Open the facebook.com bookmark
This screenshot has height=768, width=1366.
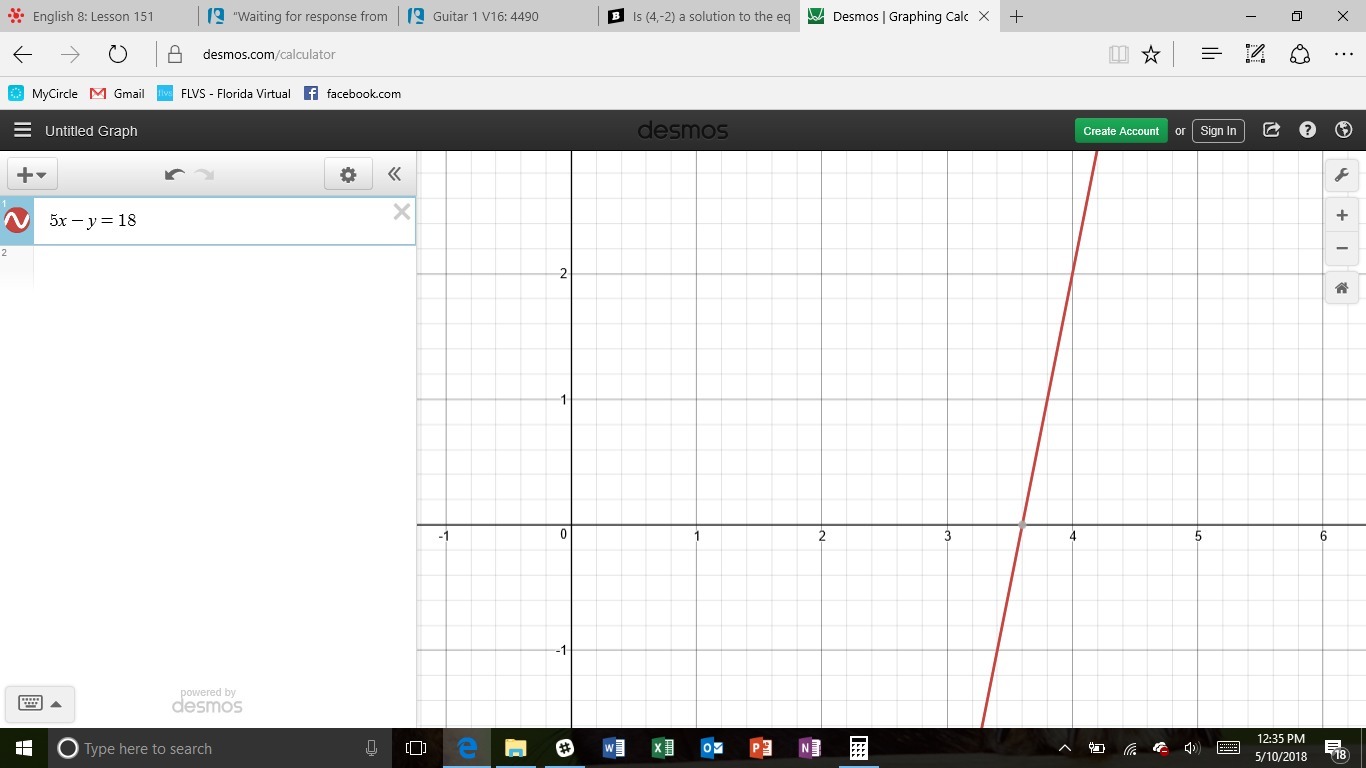[x=352, y=93]
